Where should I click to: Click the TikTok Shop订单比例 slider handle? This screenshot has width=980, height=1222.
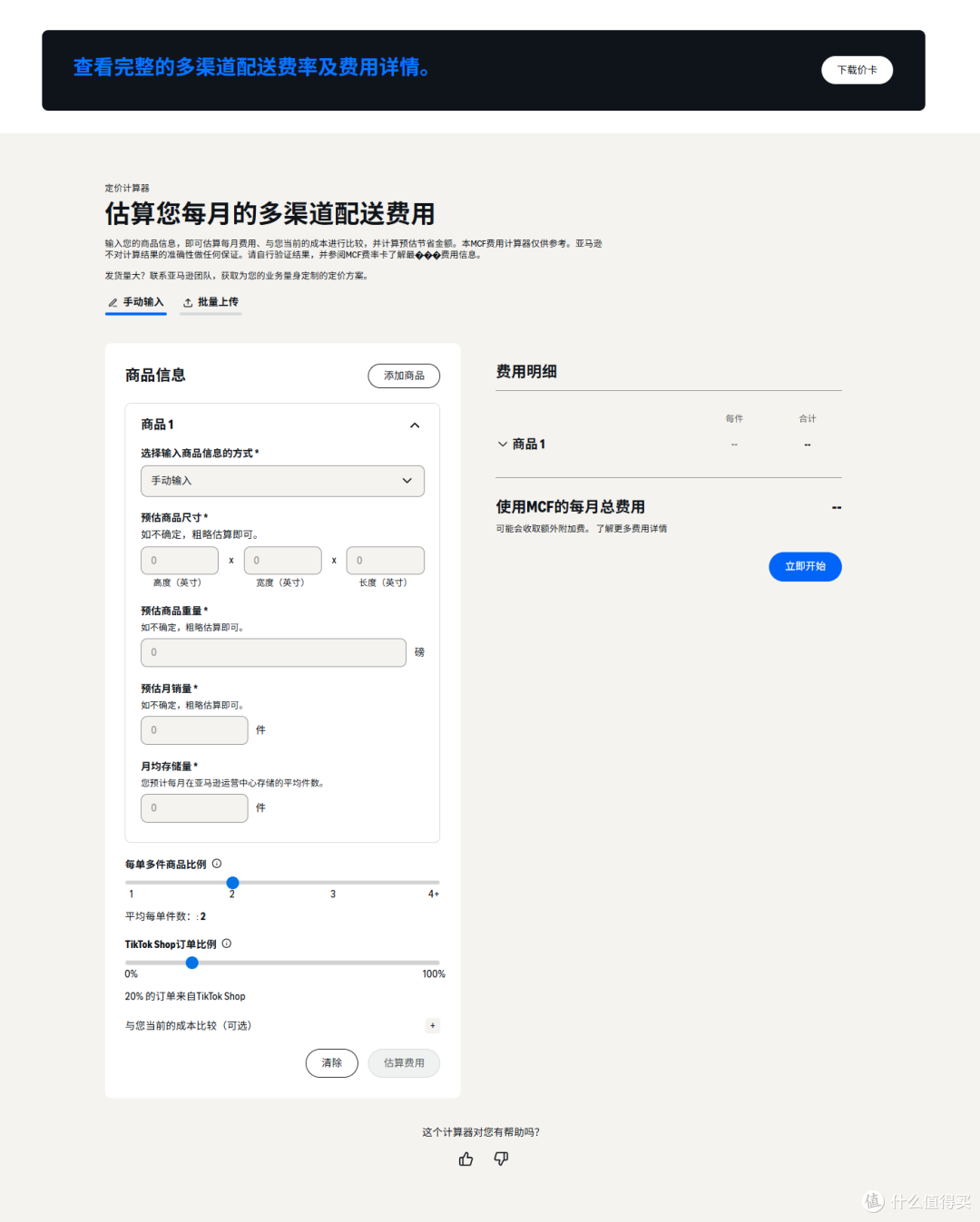pos(191,963)
